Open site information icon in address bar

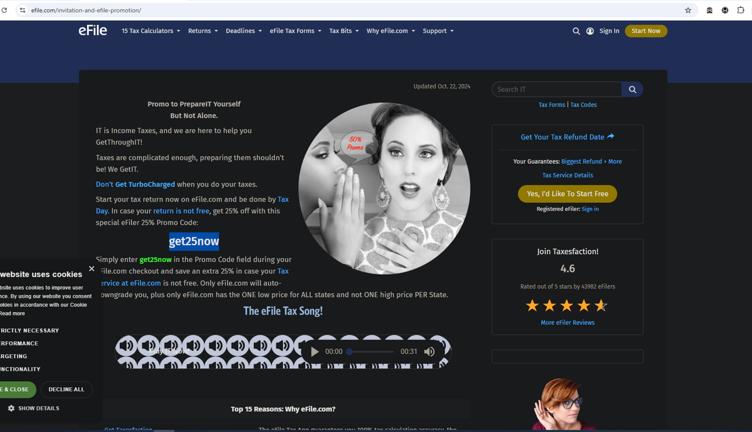pyautogui.click(x=22, y=10)
